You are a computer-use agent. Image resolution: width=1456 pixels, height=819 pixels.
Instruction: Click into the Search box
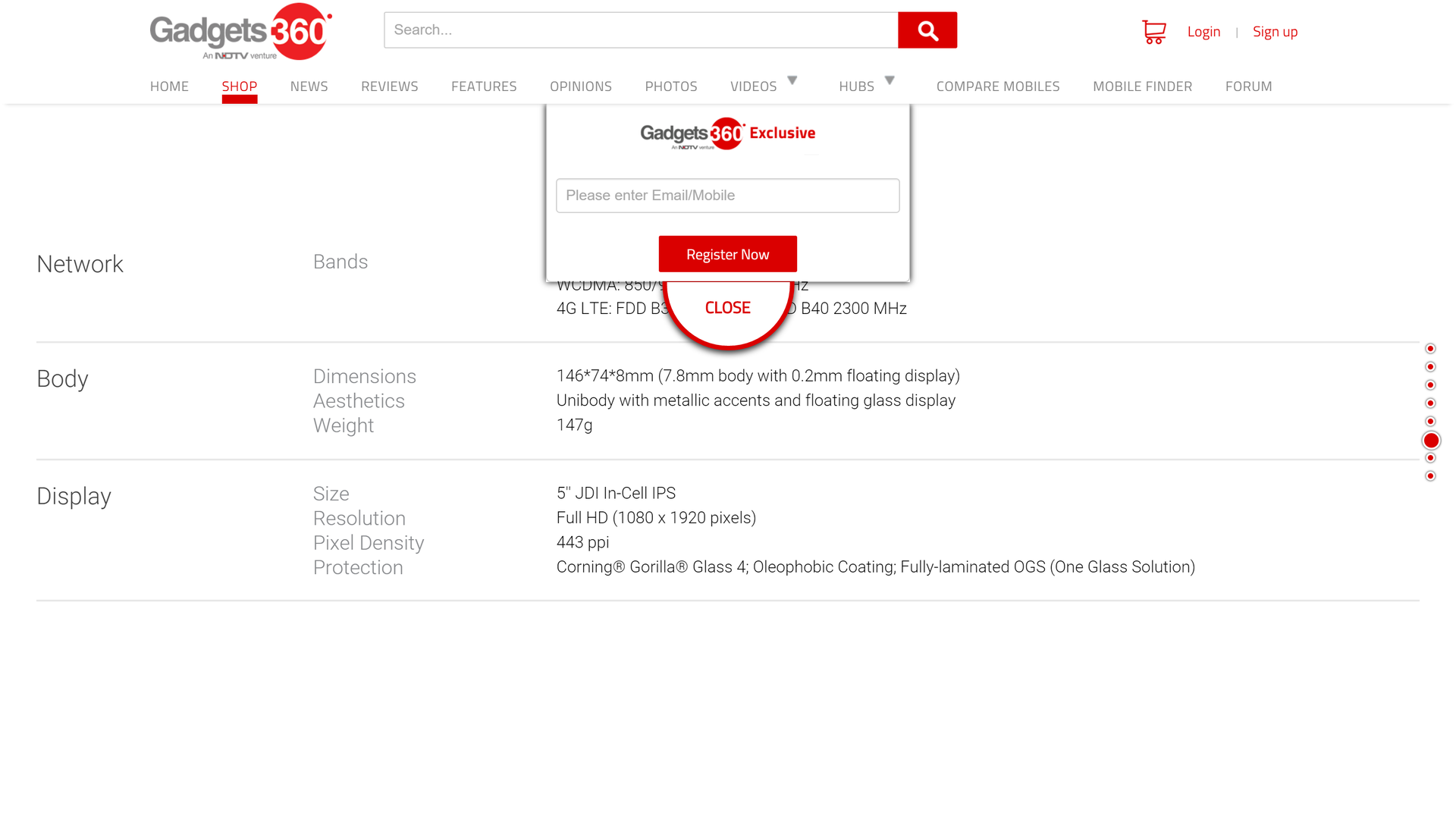pos(641,30)
